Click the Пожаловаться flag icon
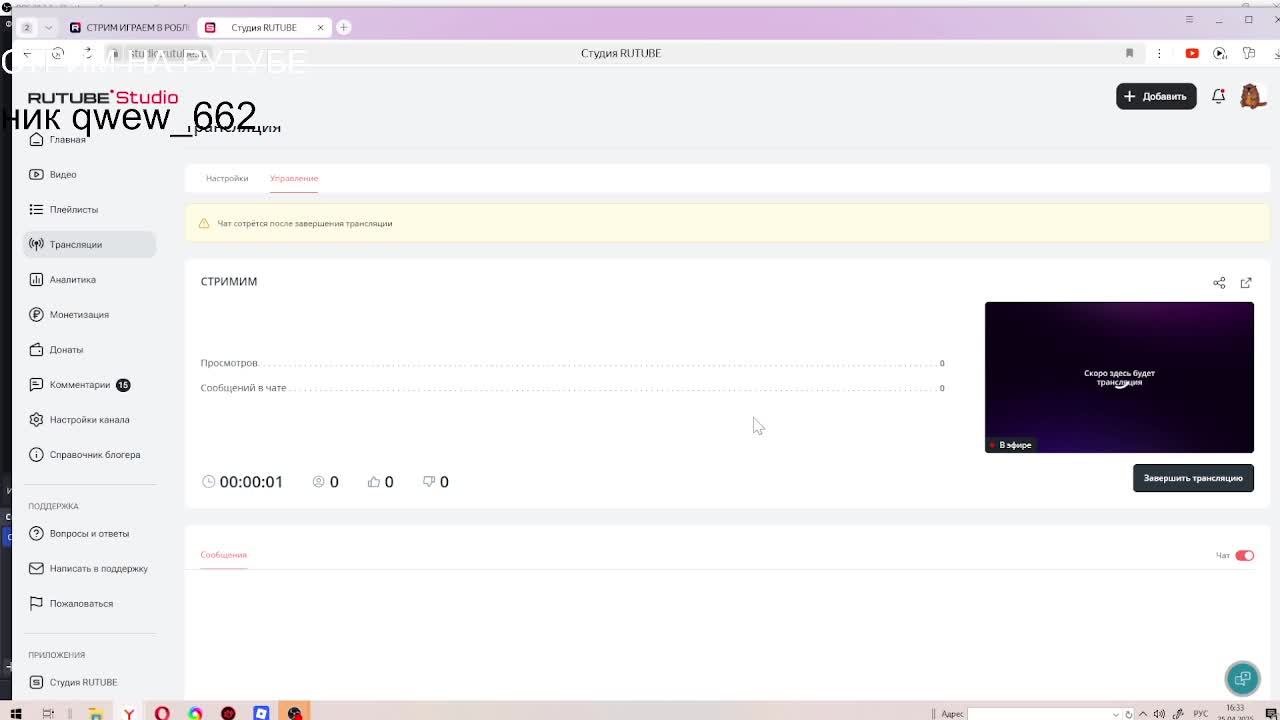Image resolution: width=1280 pixels, height=720 pixels. [x=36, y=603]
